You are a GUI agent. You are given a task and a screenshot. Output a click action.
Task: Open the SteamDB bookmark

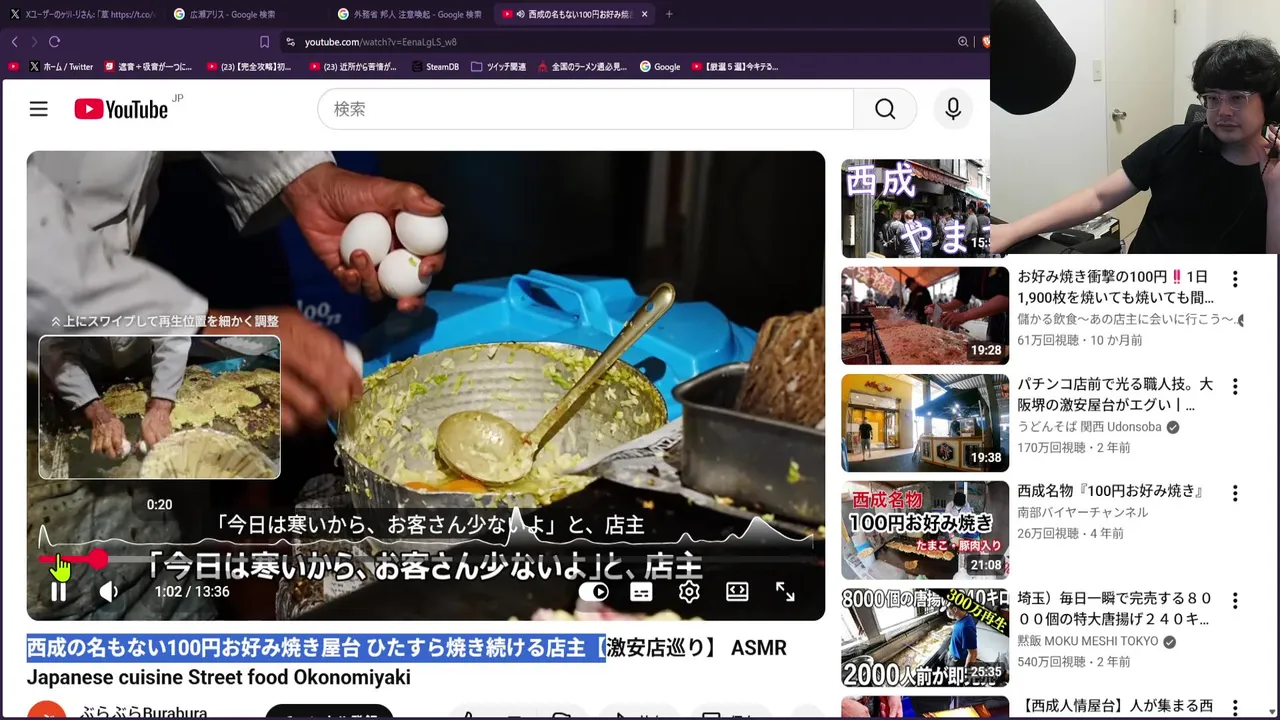433,67
